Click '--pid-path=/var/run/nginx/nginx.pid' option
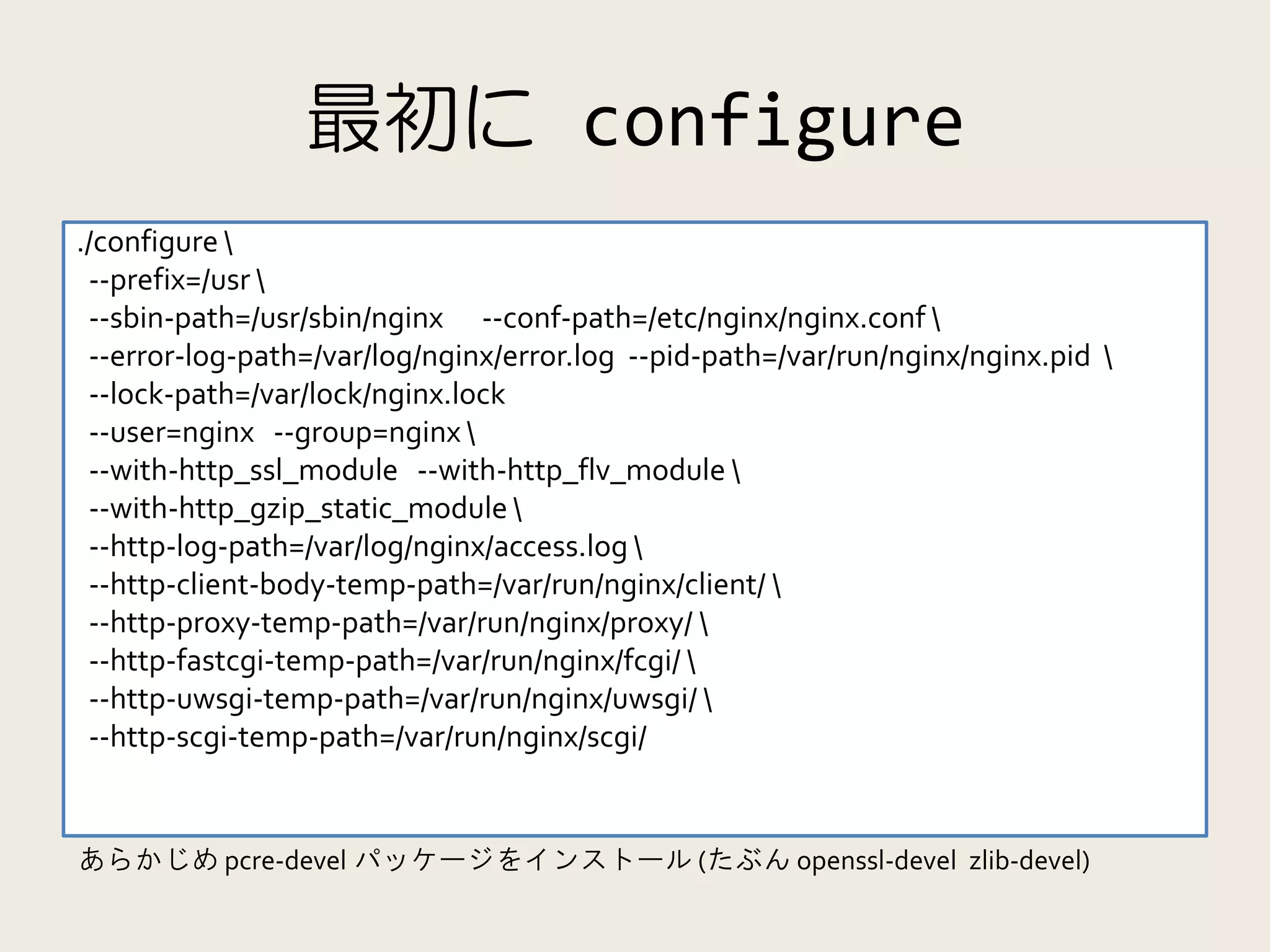 tap(859, 357)
